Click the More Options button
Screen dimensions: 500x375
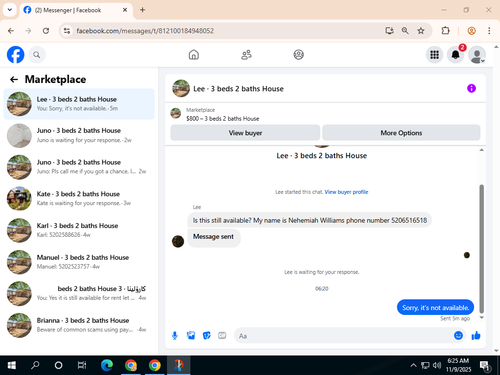[401, 133]
